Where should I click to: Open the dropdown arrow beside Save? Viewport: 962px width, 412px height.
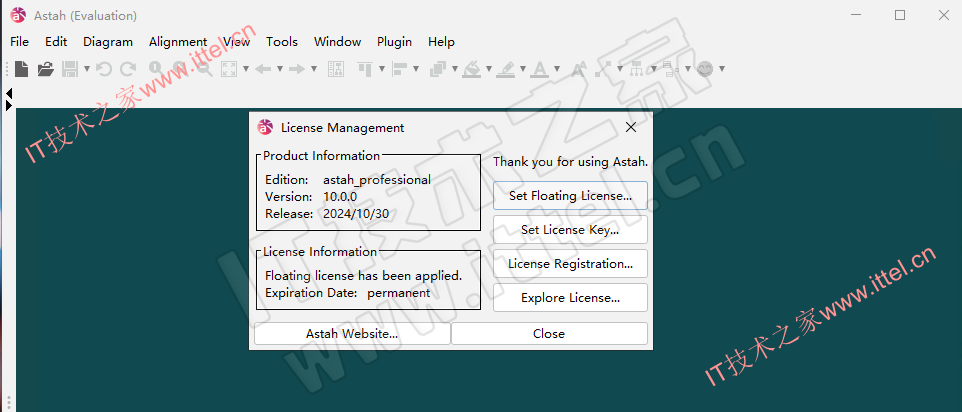coord(87,69)
